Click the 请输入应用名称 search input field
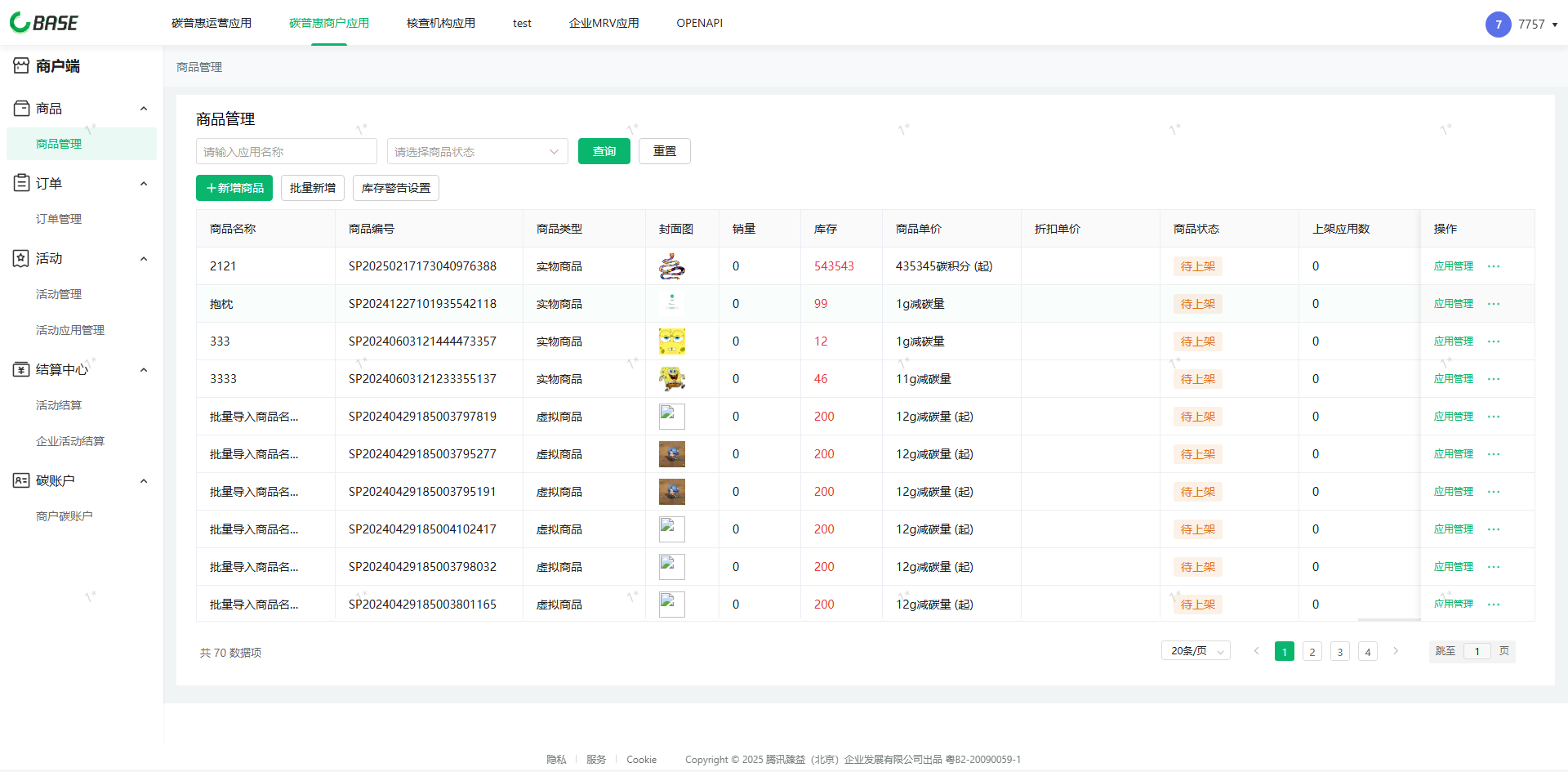Screen dimensions: 1568x772 pyautogui.click(x=286, y=152)
